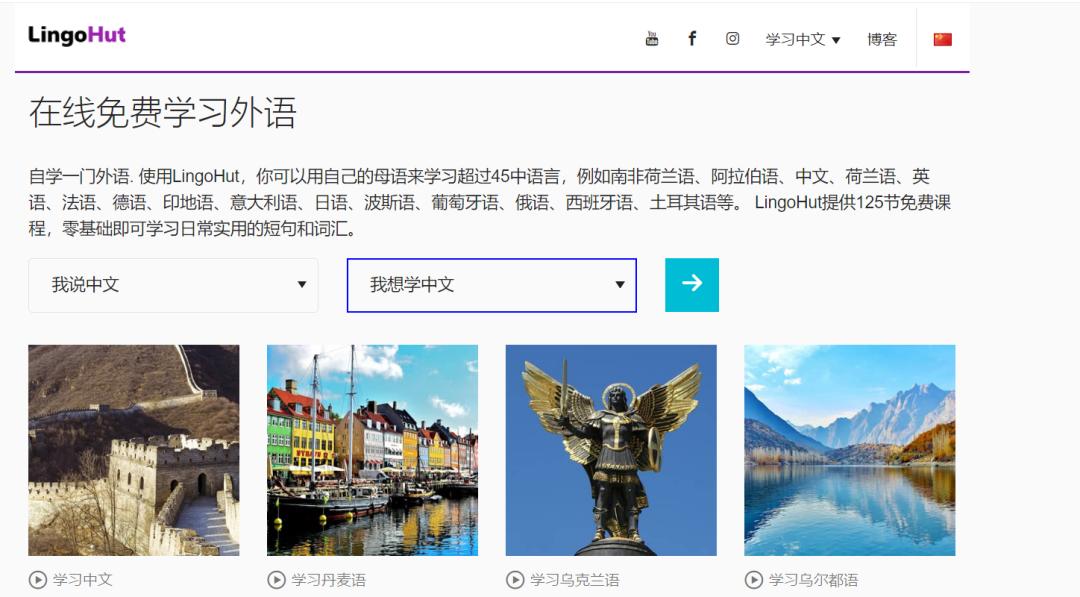Image resolution: width=1080 pixels, height=597 pixels.
Task: Open LingoHut's YouTube channel
Action: pyautogui.click(x=651, y=38)
